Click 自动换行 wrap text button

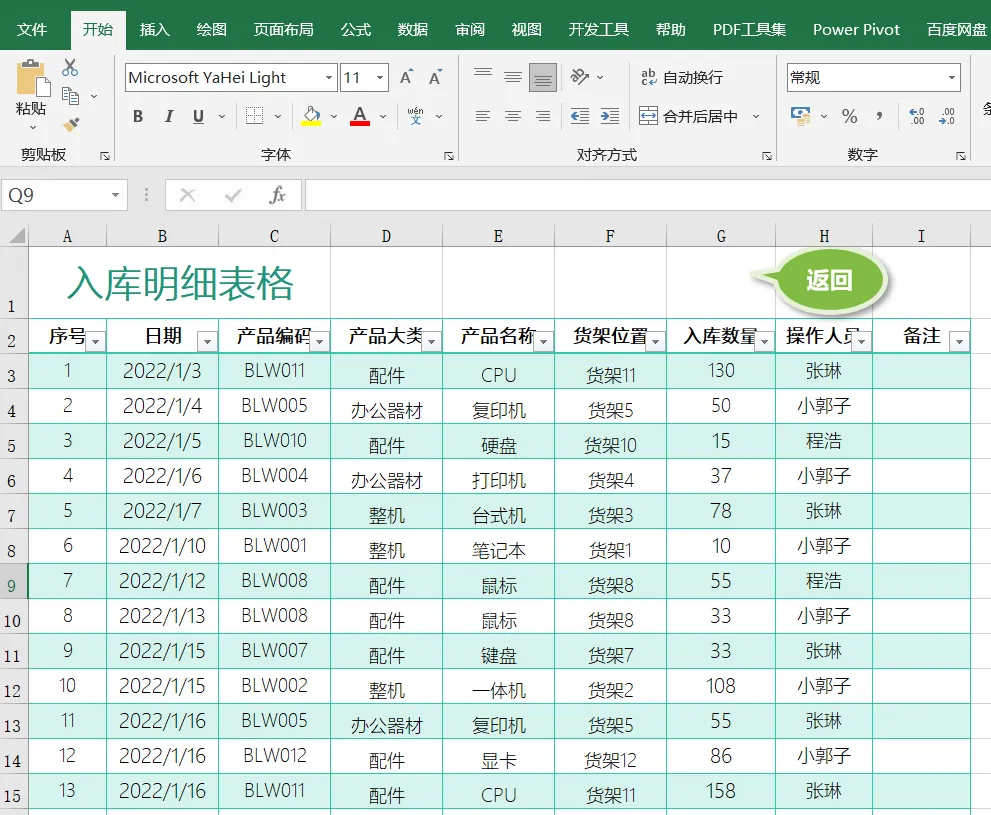coord(681,77)
